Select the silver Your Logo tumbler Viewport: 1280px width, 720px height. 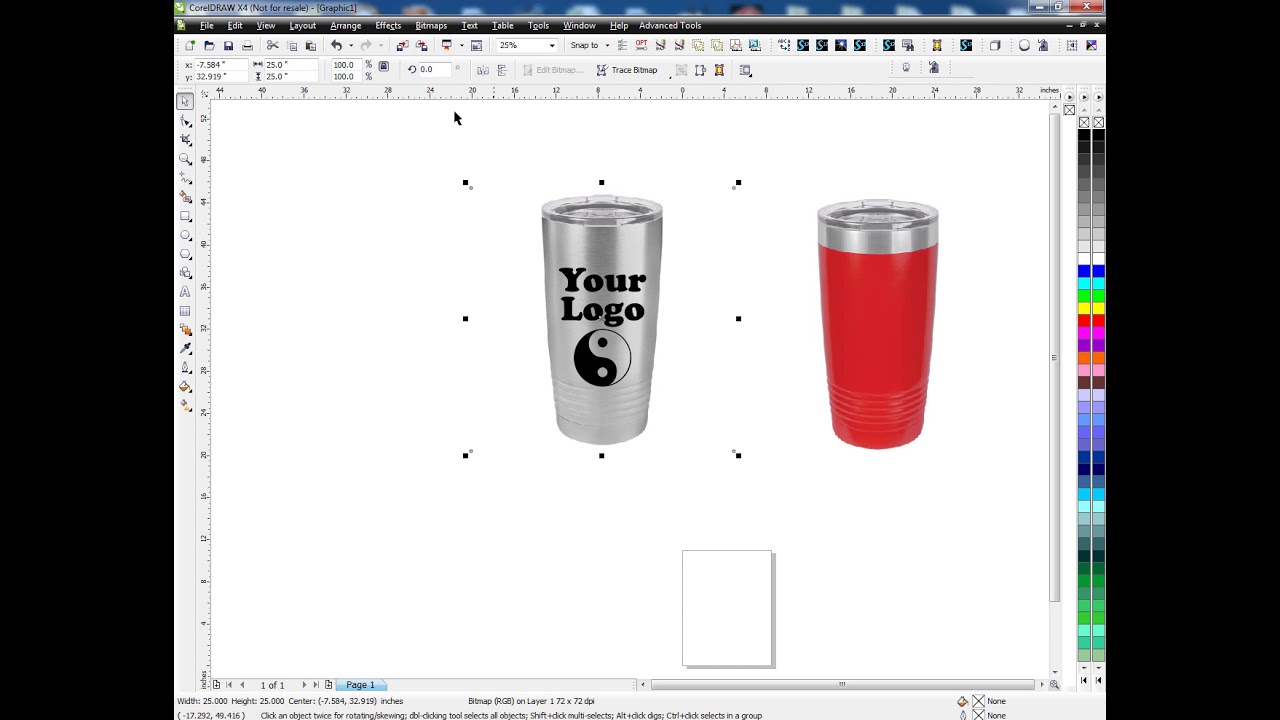pyautogui.click(x=602, y=320)
